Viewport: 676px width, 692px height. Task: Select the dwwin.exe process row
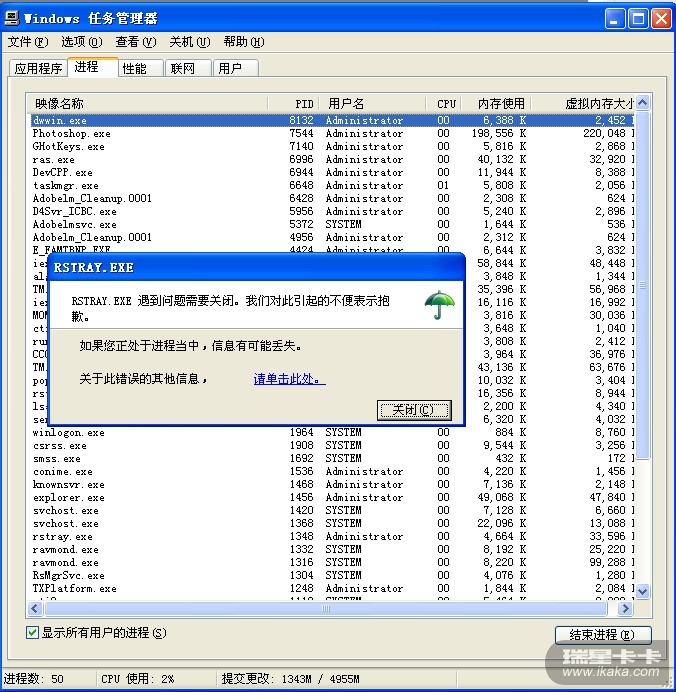click(x=332, y=120)
